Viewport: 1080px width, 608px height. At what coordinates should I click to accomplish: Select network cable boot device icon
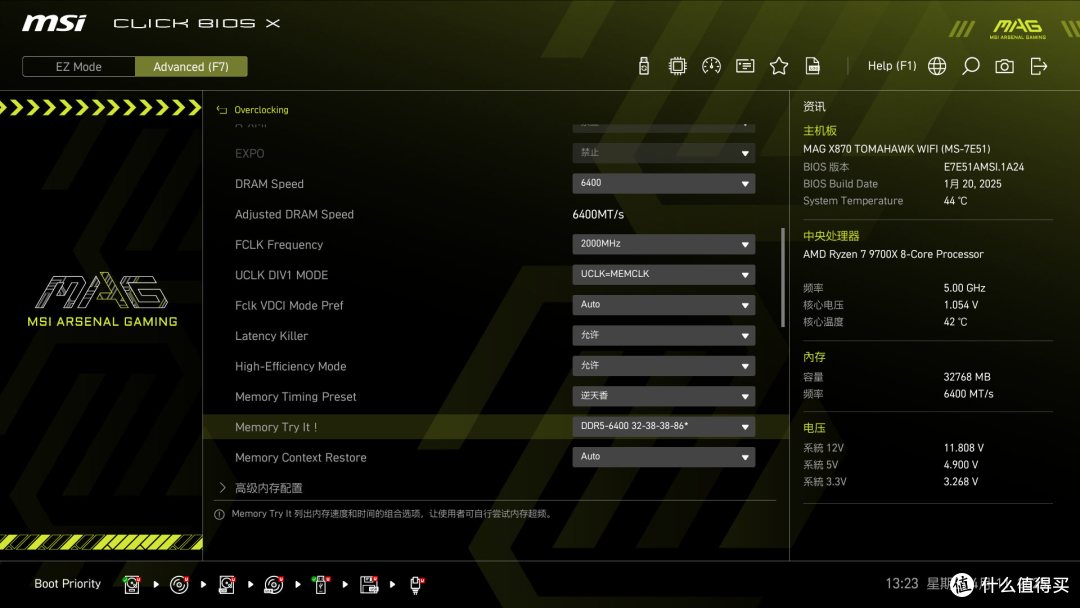coord(416,585)
